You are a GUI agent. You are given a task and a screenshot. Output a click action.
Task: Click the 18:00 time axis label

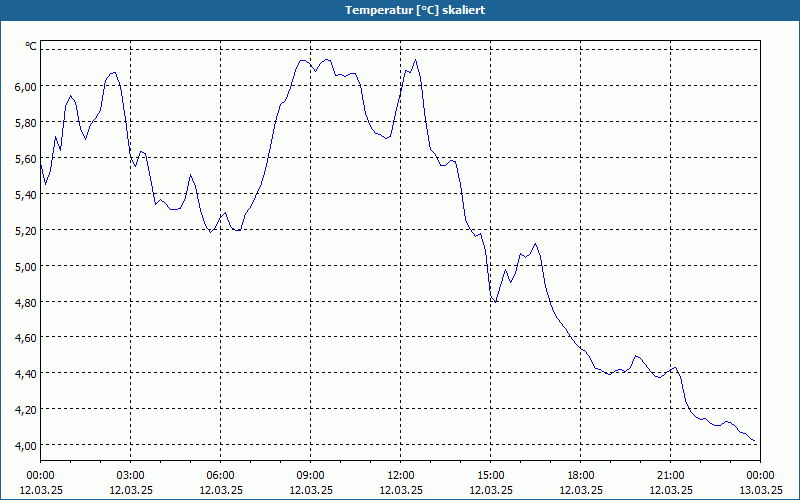(581, 476)
